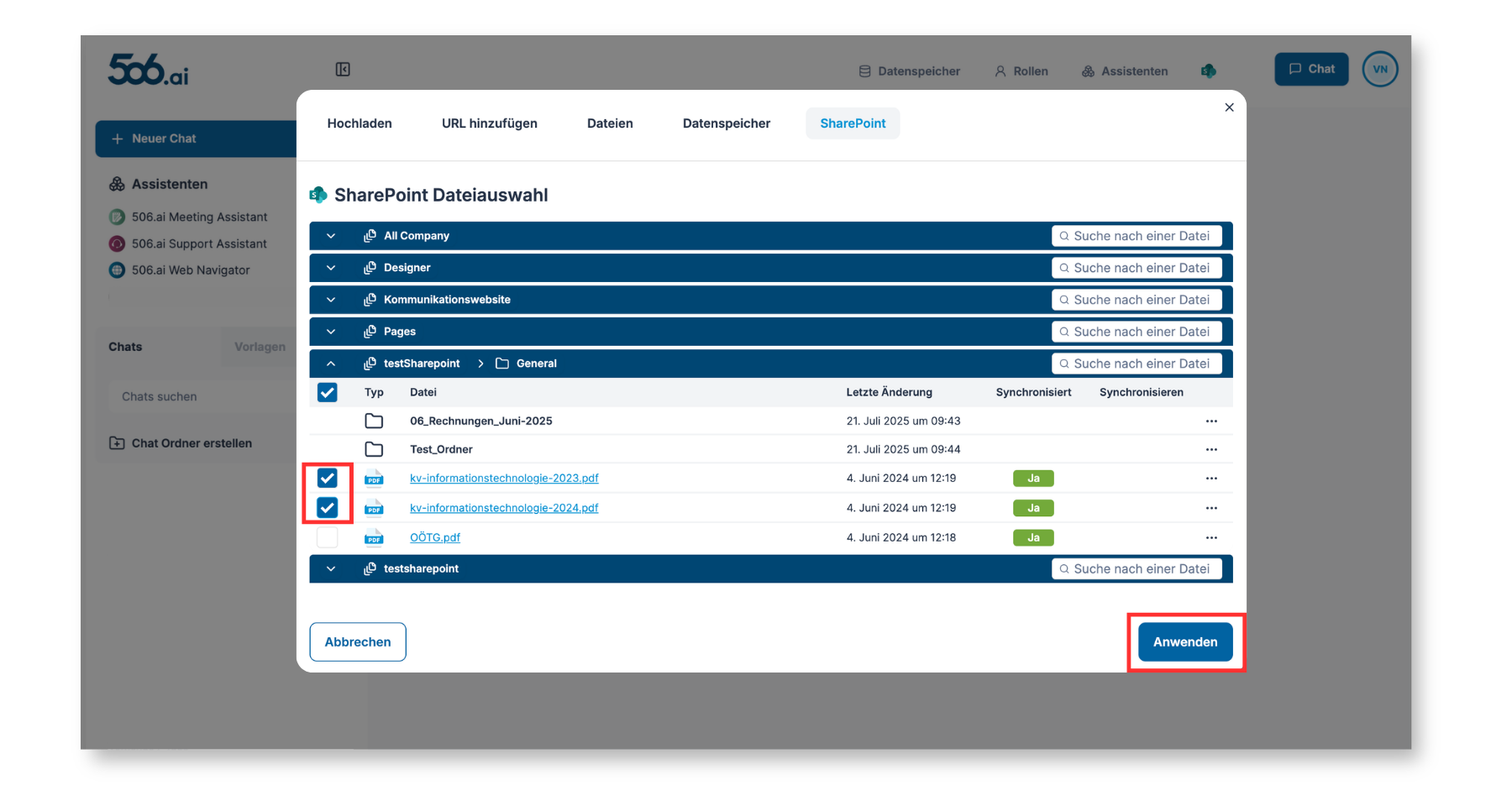Select the SharePoint tab
The height and width of the screenshot is (806, 1512).
click(x=853, y=123)
